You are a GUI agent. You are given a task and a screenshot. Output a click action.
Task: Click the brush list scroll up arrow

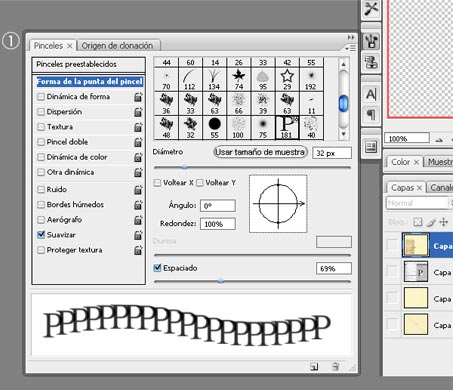[x=343, y=64]
